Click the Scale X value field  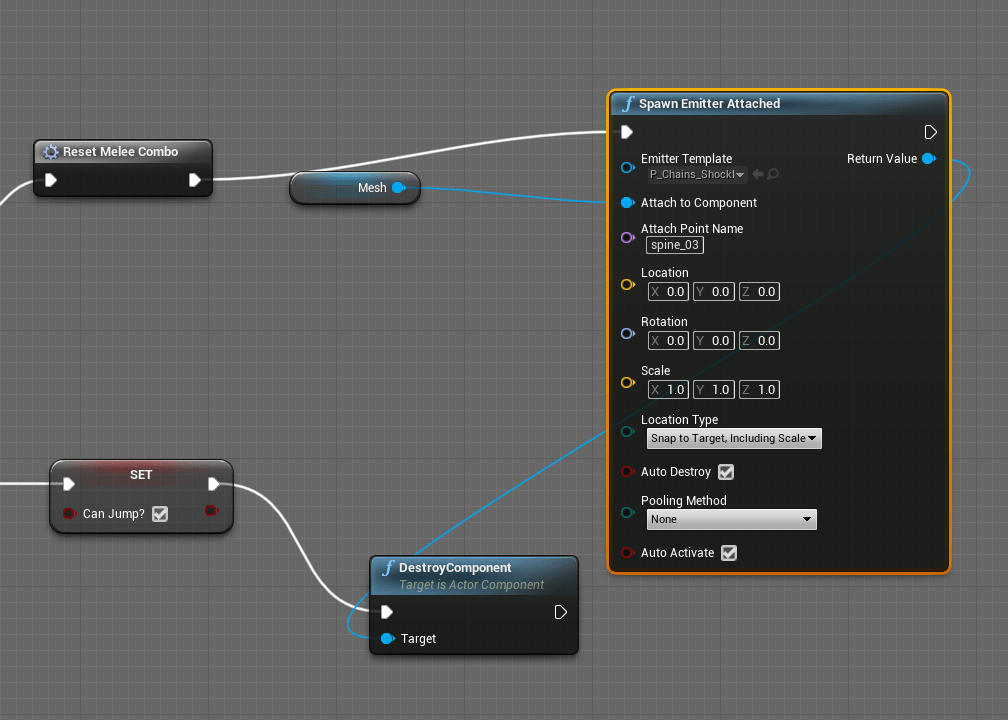point(669,389)
